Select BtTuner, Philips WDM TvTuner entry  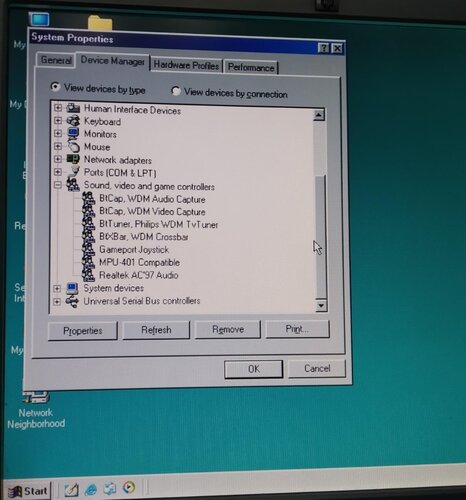point(159,224)
